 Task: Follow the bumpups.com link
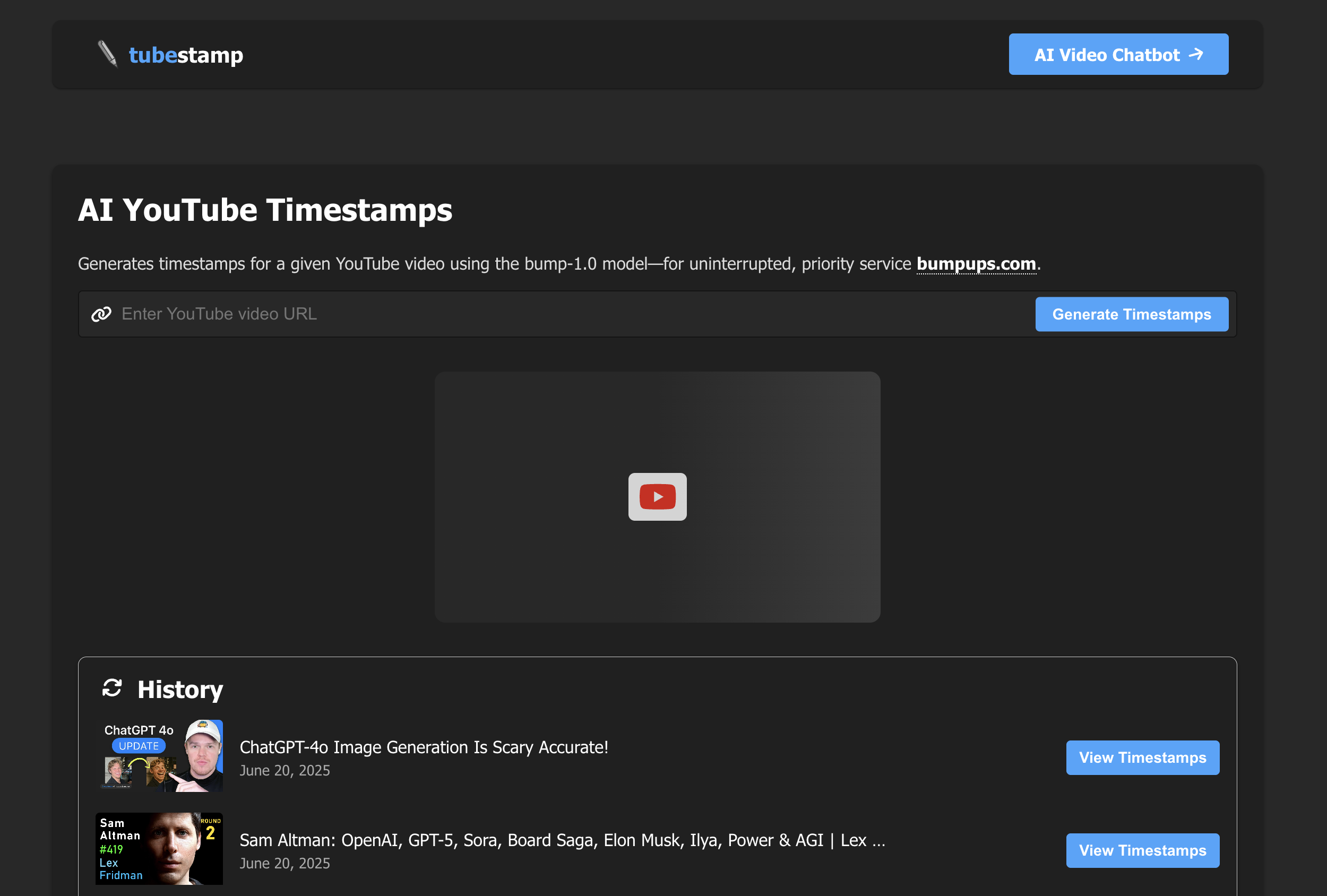(x=976, y=264)
